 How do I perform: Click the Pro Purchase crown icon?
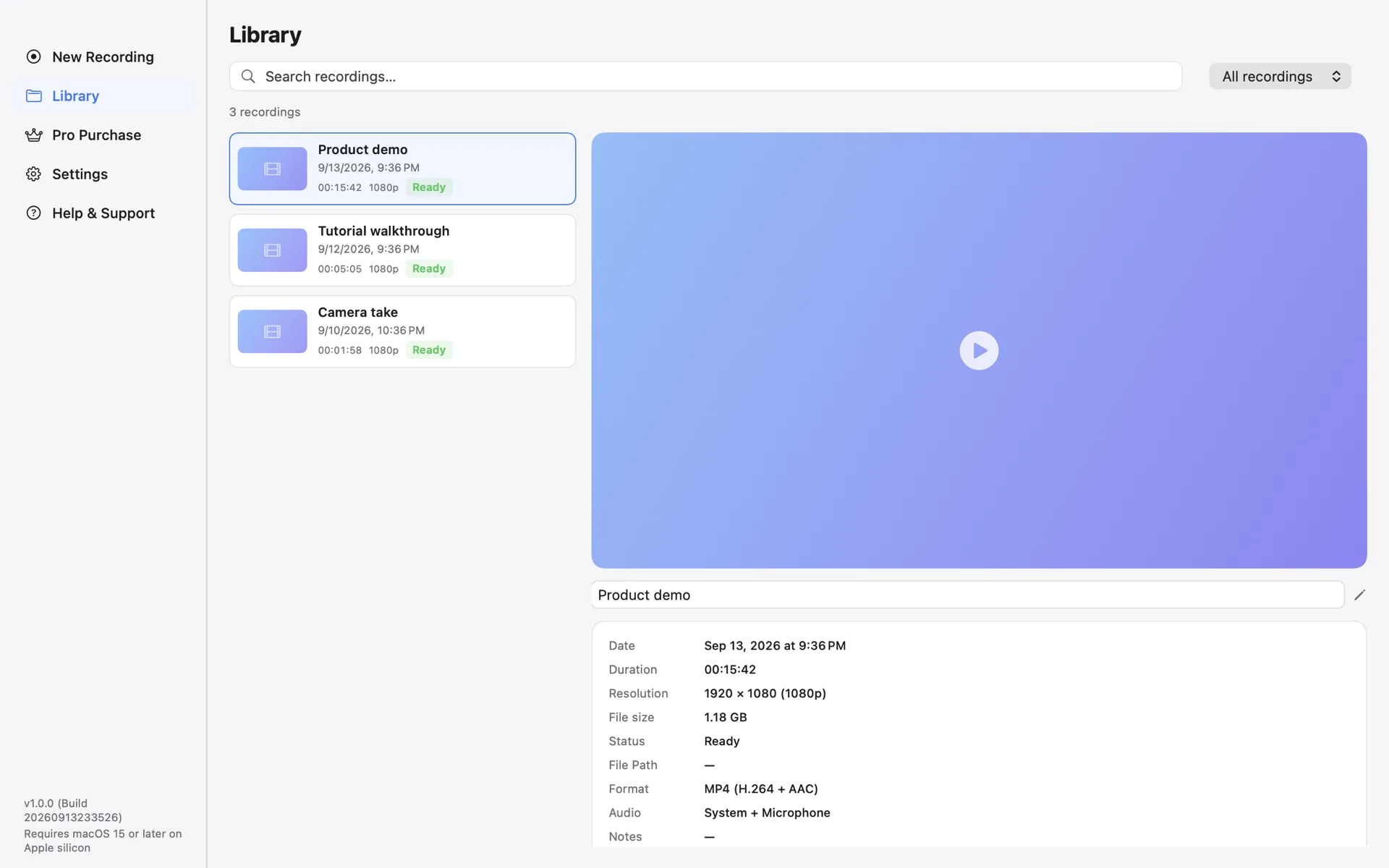click(33, 135)
